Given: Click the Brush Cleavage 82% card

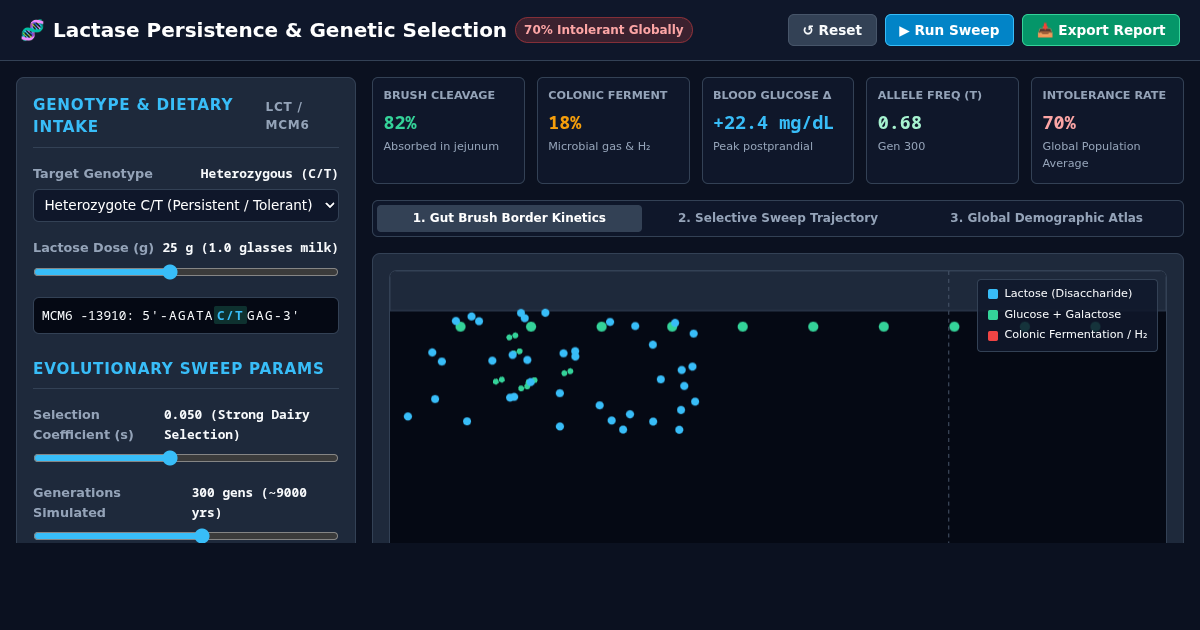Looking at the screenshot, I should tap(448, 130).
